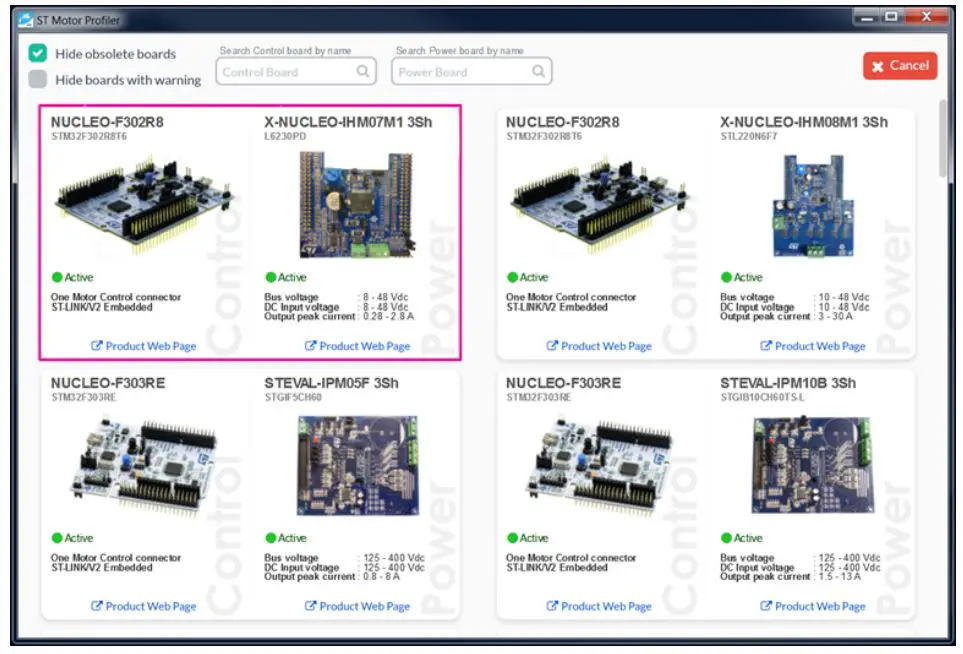Click STGIF5CH60 subtitle text
The image size is (963, 654).
tap(293, 397)
